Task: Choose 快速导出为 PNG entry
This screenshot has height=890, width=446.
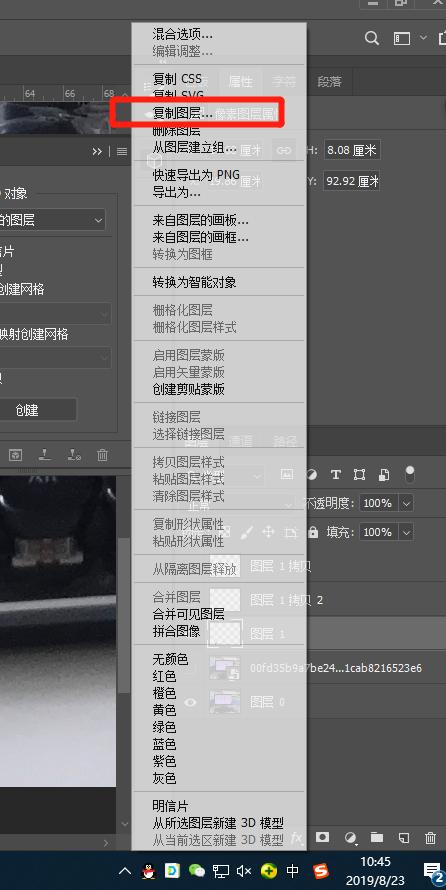Action: pos(196,174)
